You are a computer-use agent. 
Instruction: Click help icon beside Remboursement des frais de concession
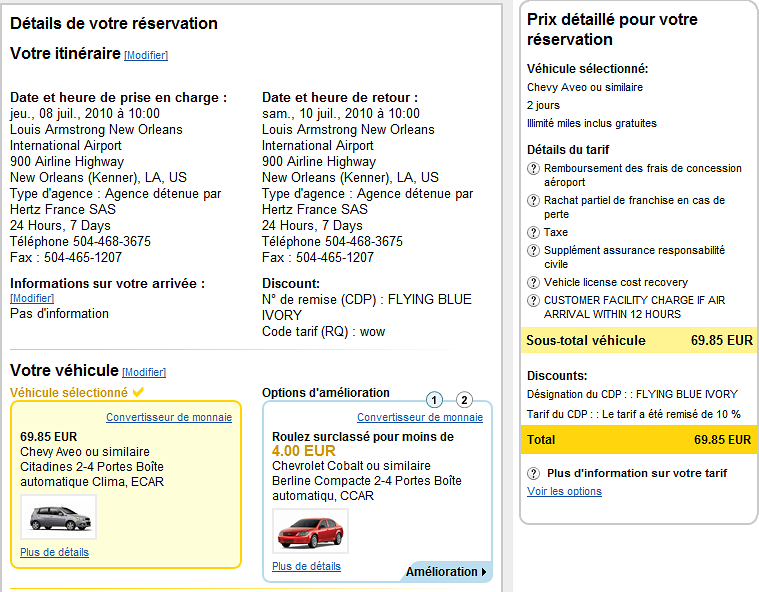point(533,169)
